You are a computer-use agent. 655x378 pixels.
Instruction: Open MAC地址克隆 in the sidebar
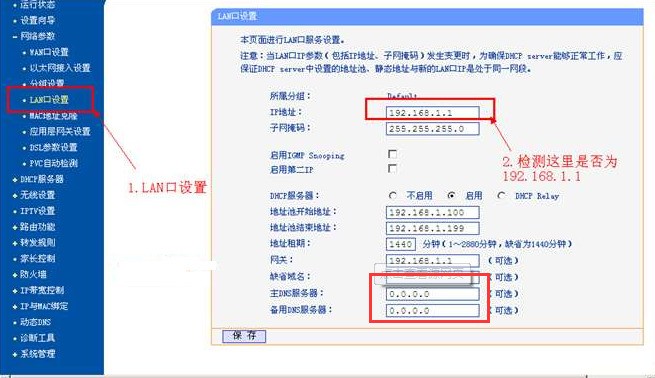(53, 116)
